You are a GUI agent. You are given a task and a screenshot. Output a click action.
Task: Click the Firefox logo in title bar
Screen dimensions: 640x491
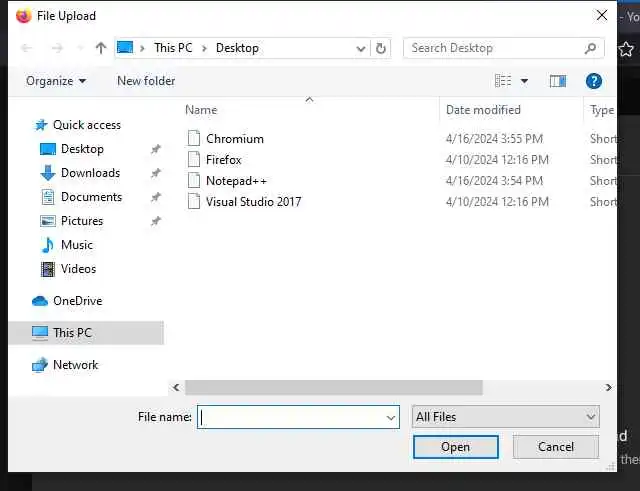pos(24,16)
